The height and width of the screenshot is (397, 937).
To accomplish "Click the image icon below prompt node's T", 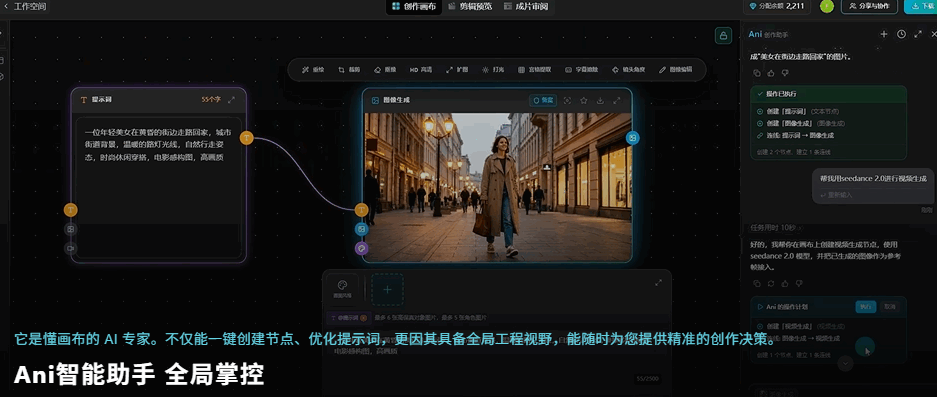I will click(x=71, y=229).
